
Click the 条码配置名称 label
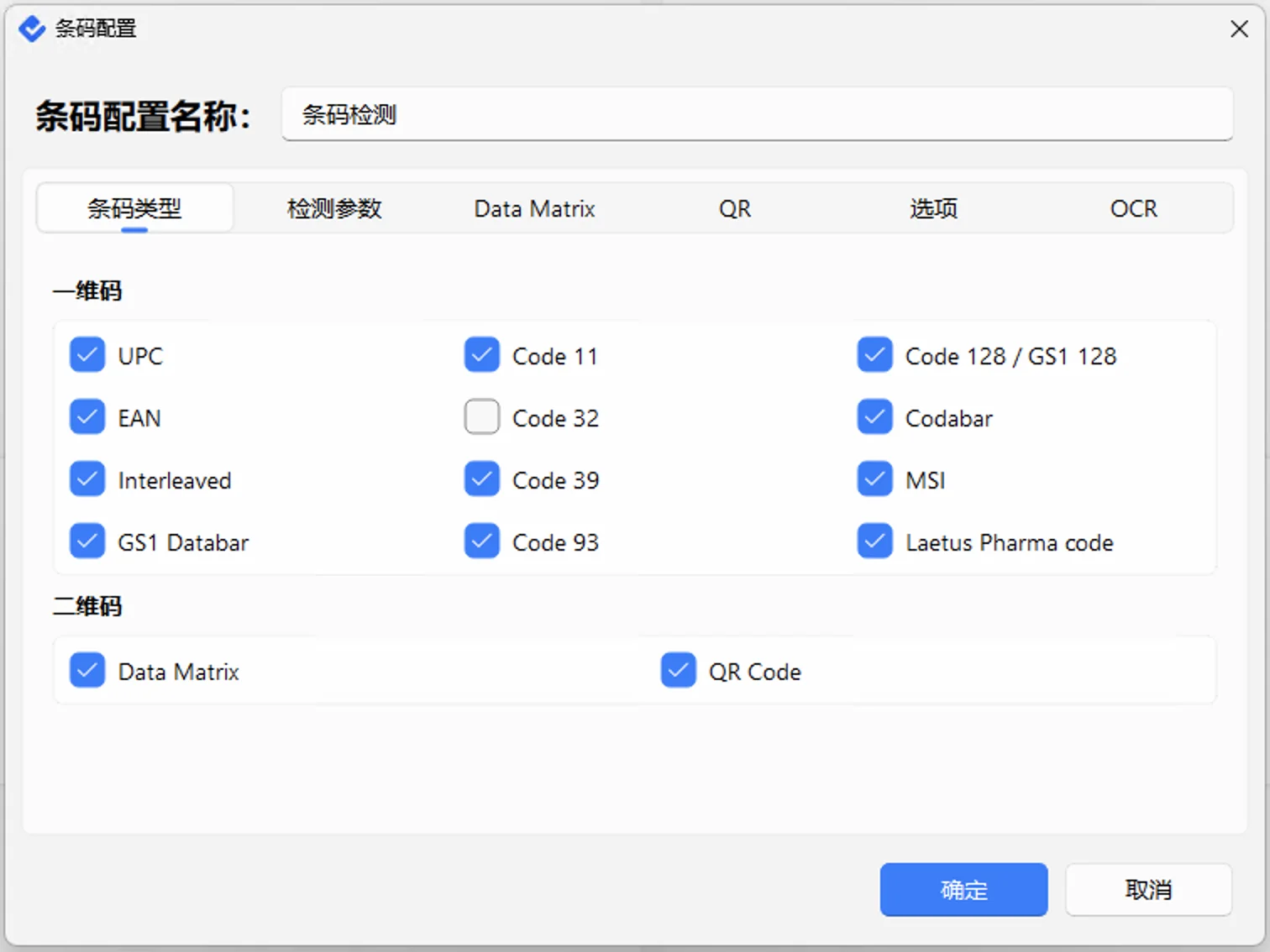click(143, 116)
